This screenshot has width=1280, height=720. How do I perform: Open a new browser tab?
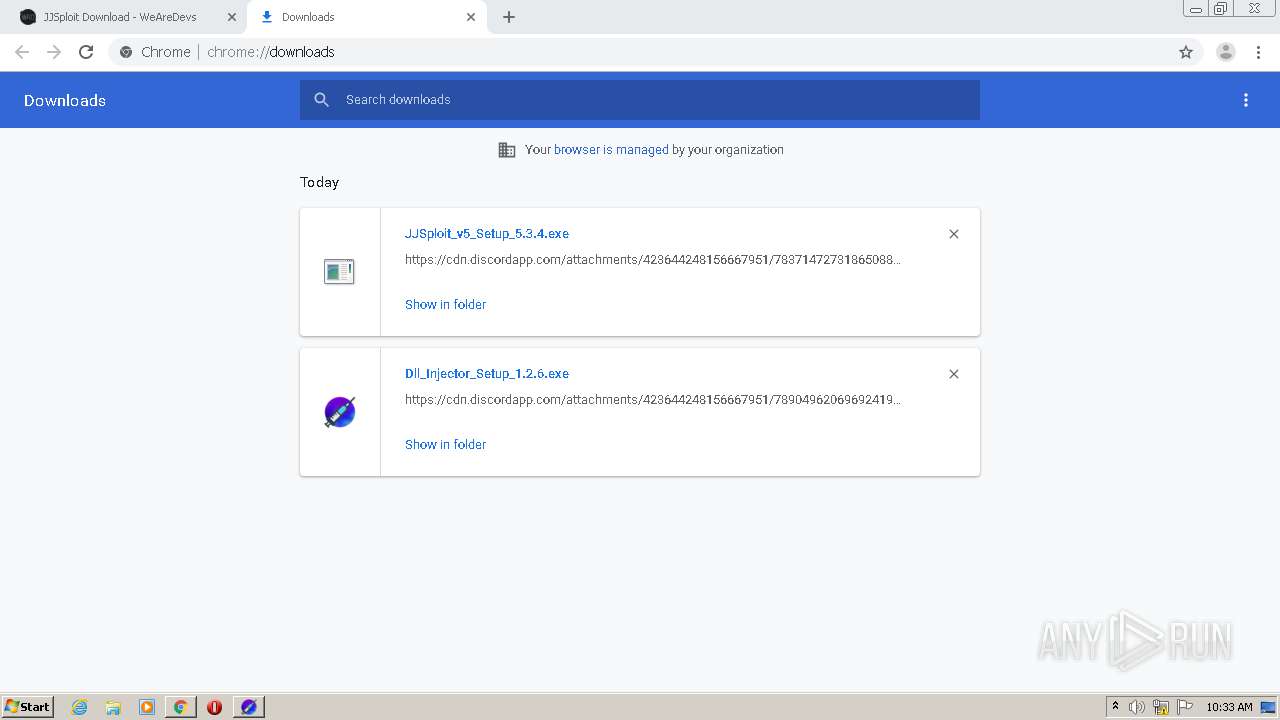coord(509,17)
